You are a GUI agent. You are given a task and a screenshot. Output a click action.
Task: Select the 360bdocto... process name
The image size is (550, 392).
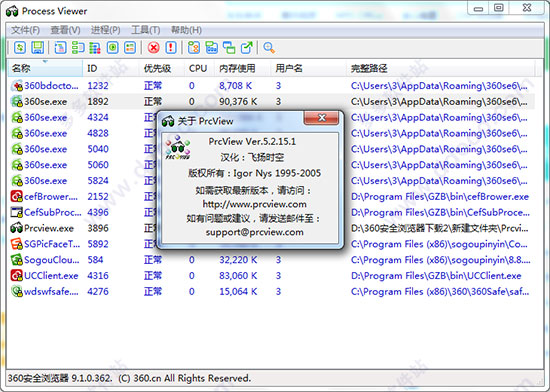[51, 86]
